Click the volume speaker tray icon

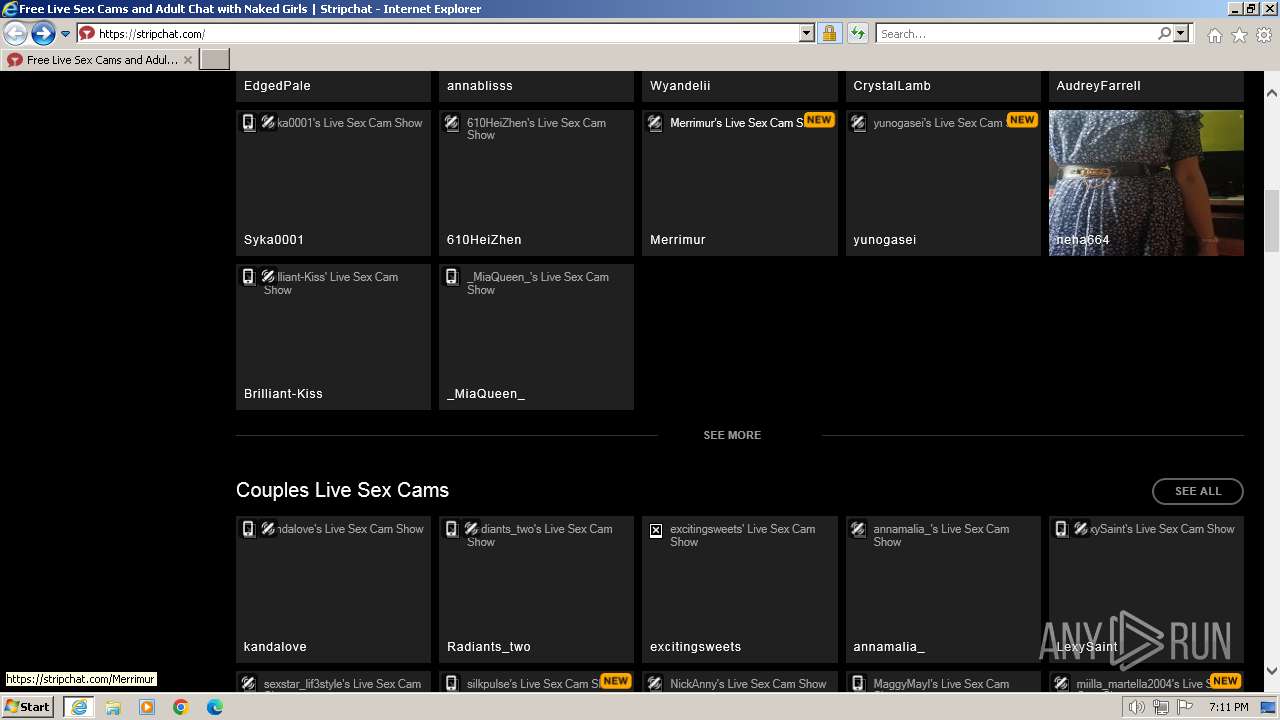tap(1137, 707)
